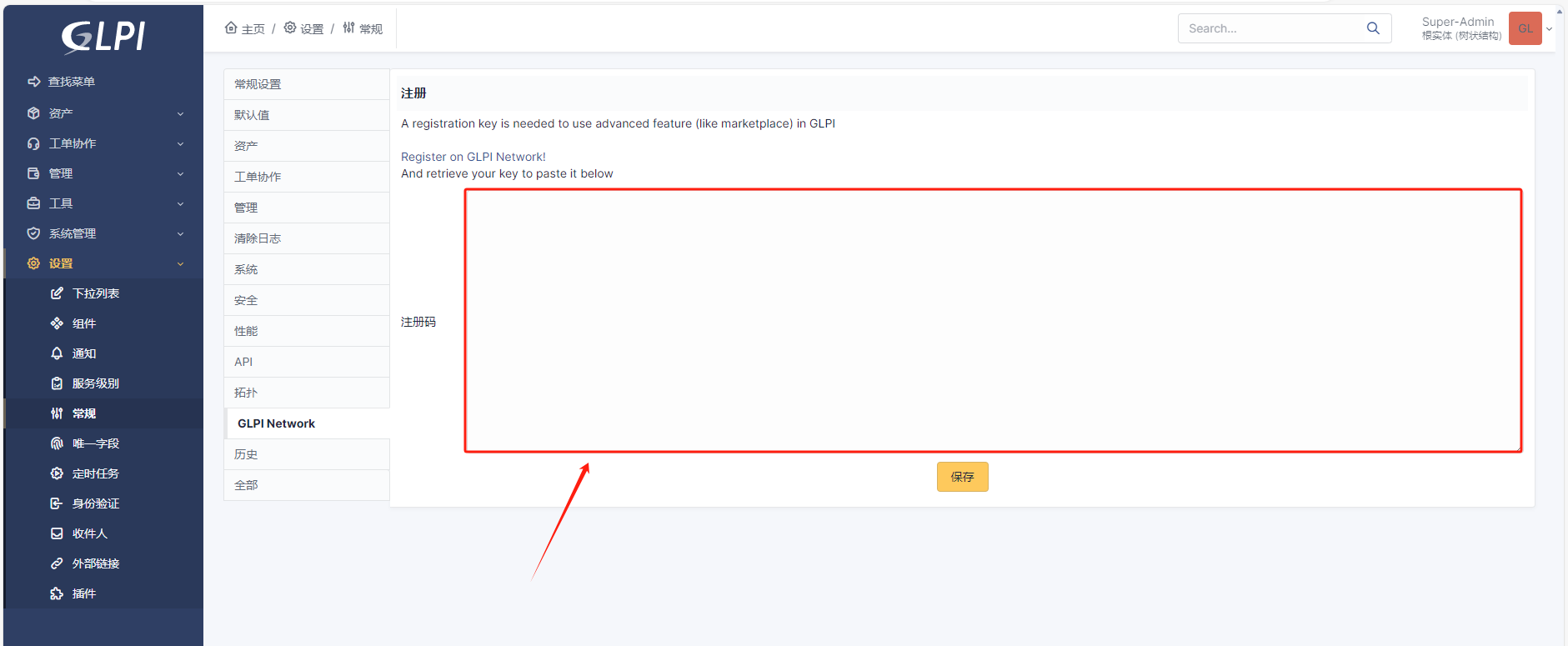The height and width of the screenshot is (646, 1568).
Task: Switch to the 历史 tab
Action: pyautogui.click(x=307, y=454)
